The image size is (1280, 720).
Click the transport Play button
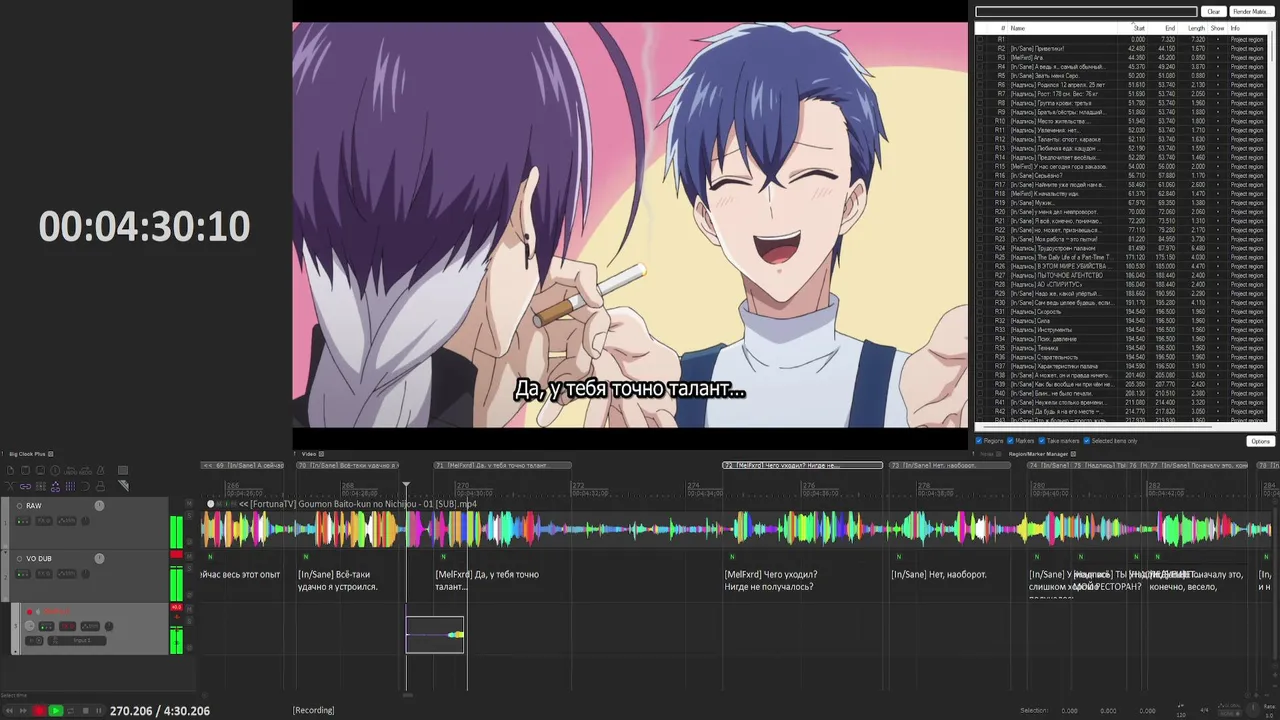click(x=56, y=710)
